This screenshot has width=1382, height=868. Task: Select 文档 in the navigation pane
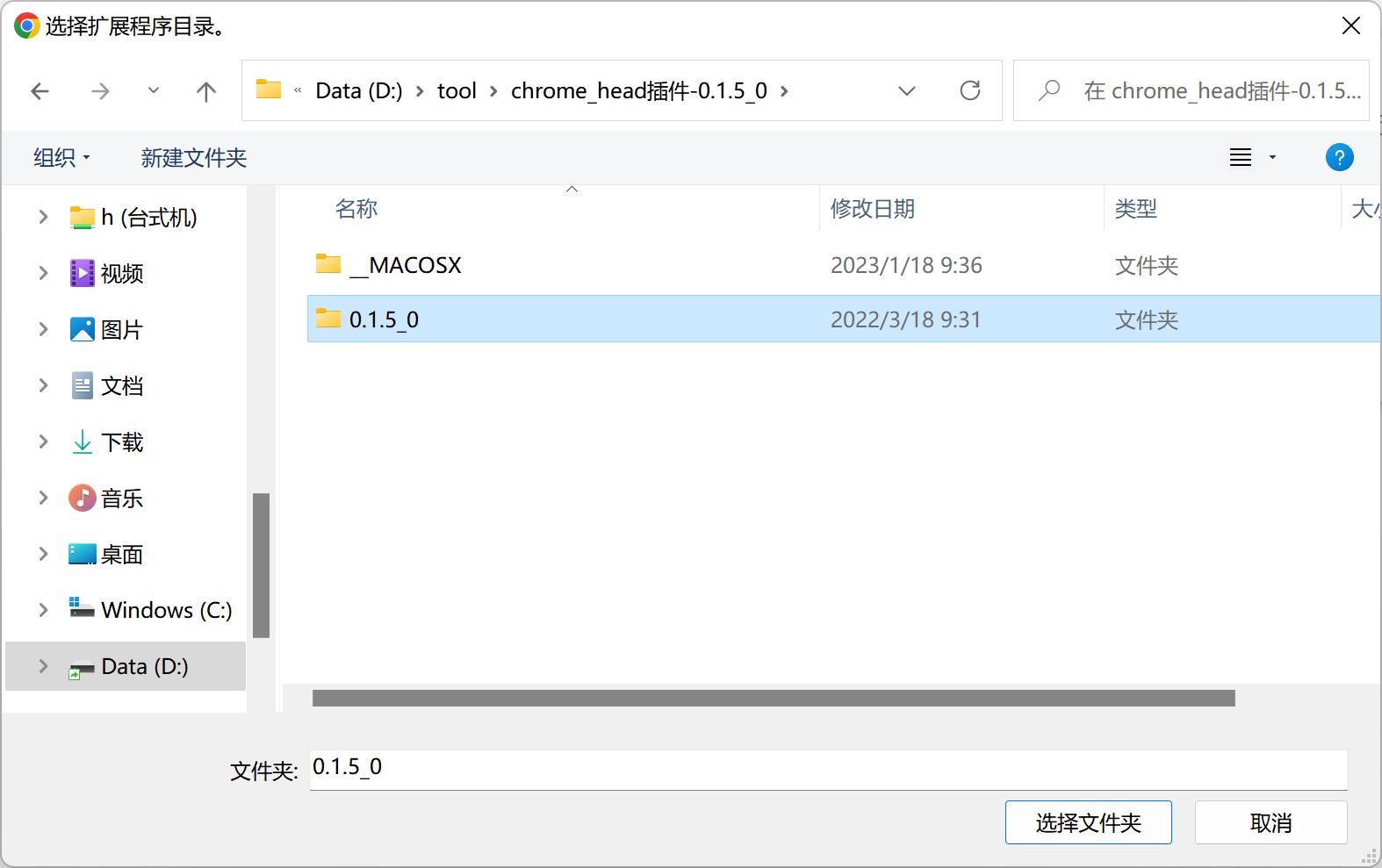[106, 385]
